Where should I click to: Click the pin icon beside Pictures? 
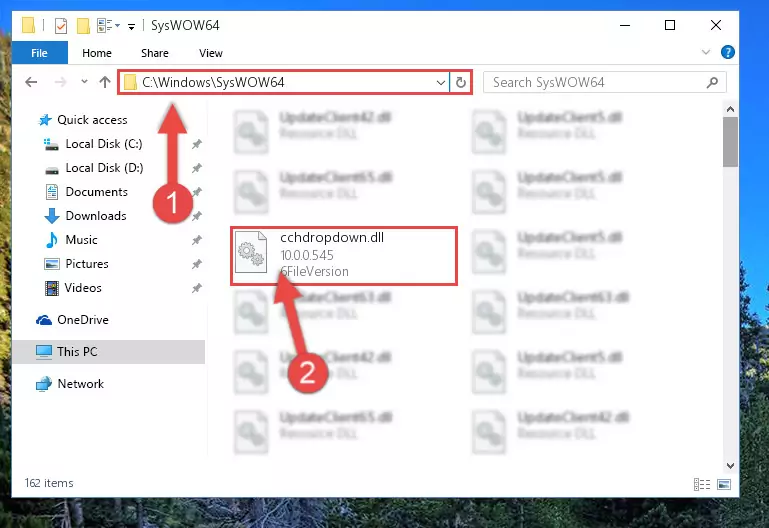pyautogui.click(x=196, y=264)
